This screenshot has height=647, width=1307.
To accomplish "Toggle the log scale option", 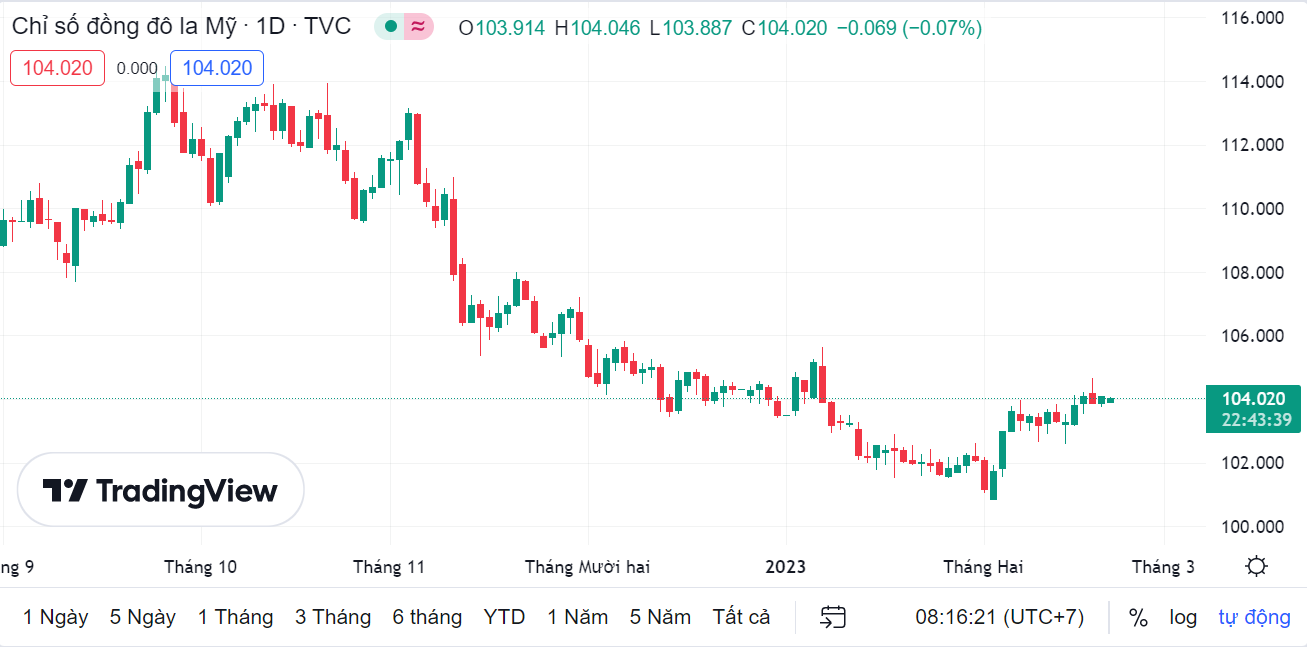I will 1183,617.
